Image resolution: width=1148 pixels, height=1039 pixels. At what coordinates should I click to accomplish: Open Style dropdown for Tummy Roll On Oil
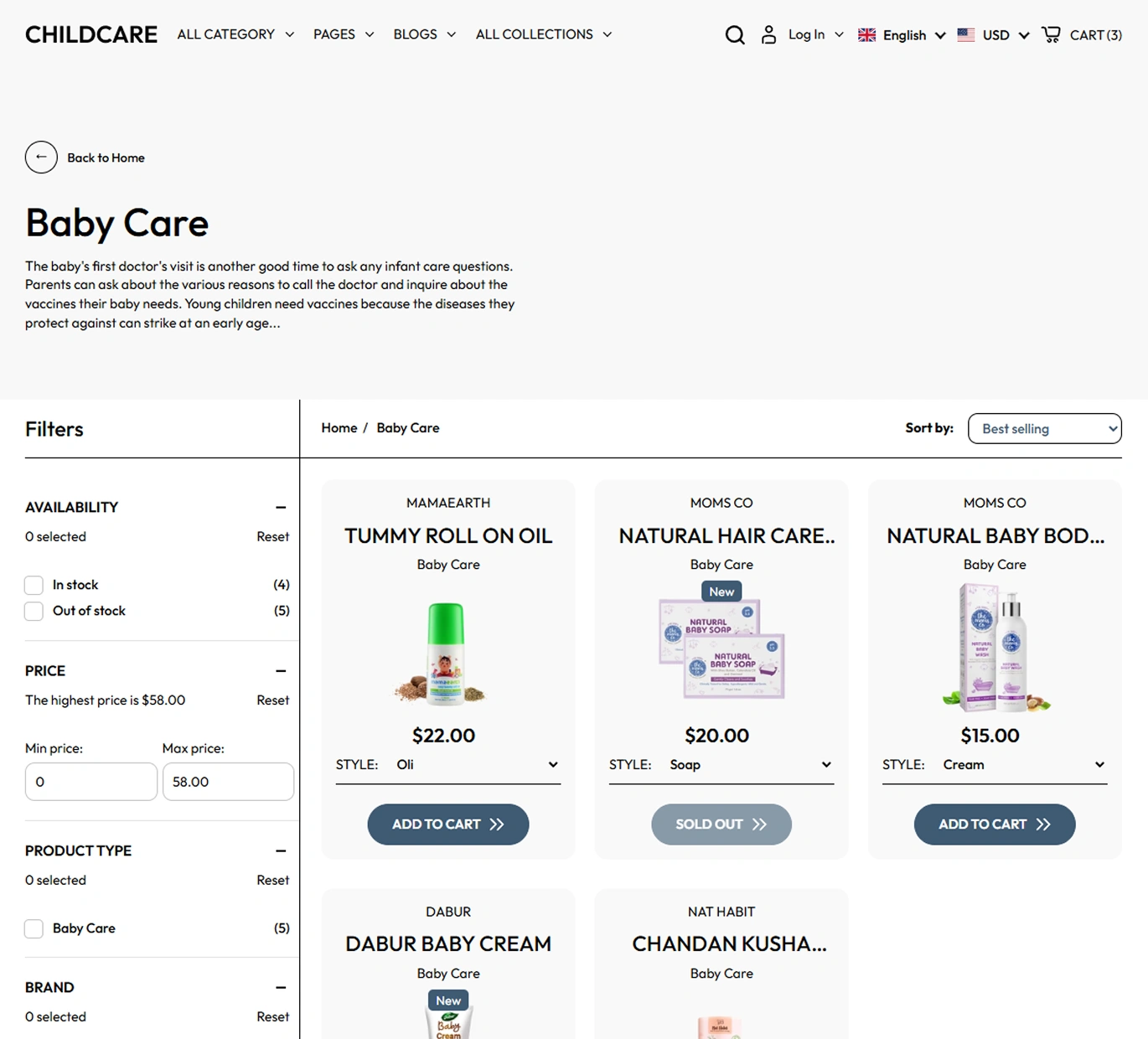477,764
